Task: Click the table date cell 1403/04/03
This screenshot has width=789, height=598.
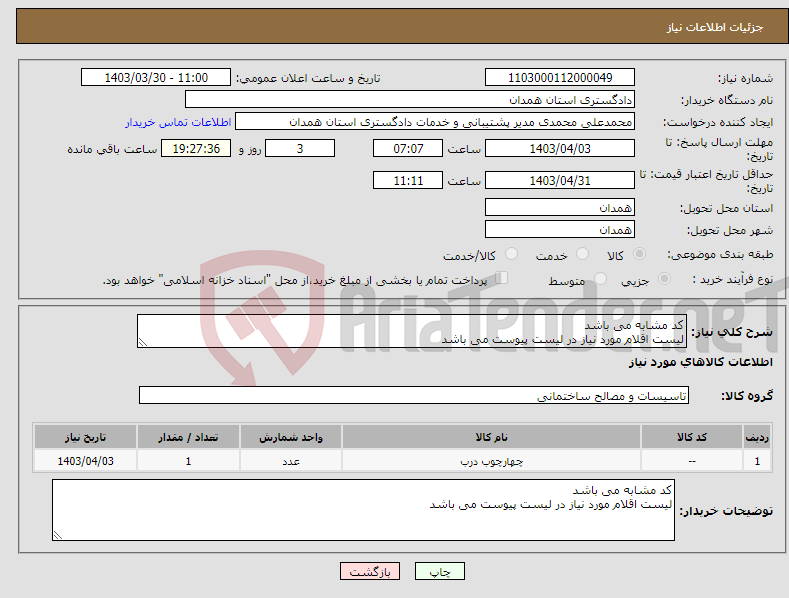Action: (85, 461)
